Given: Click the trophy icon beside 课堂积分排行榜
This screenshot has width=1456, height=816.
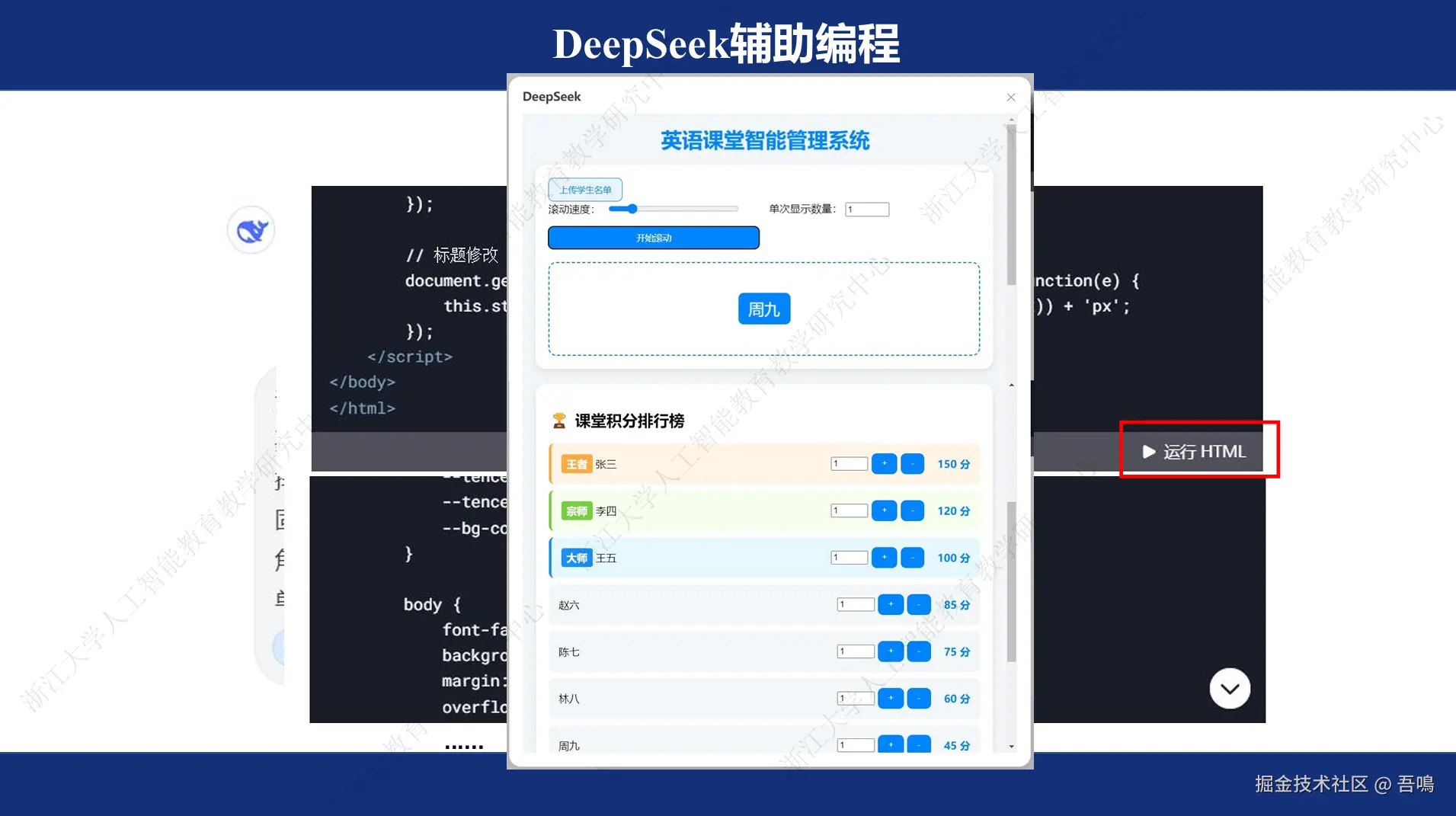Looking at the screenshot, I should [x=558, y=421].
